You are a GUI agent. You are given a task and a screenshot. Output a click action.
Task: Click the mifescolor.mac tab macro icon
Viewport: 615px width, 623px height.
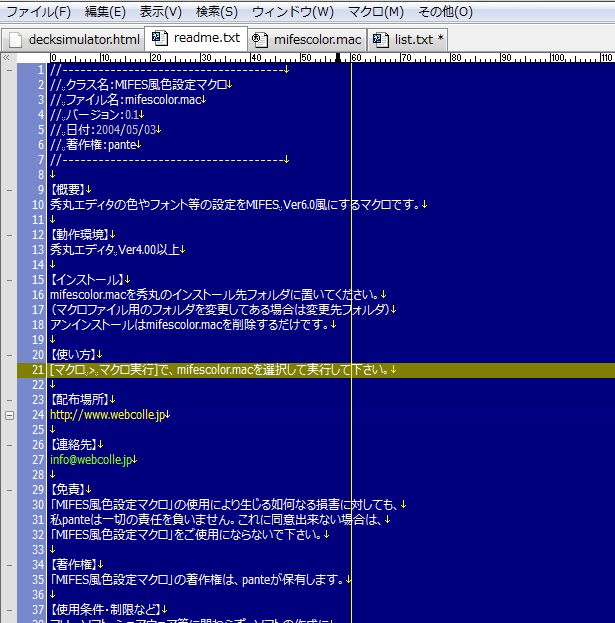click(x=261, y=39)
